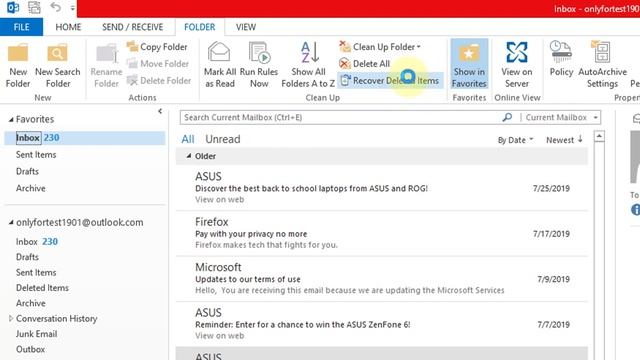Toggle Newest sort order
Viewport: 640px width, 360px height.
564,140
